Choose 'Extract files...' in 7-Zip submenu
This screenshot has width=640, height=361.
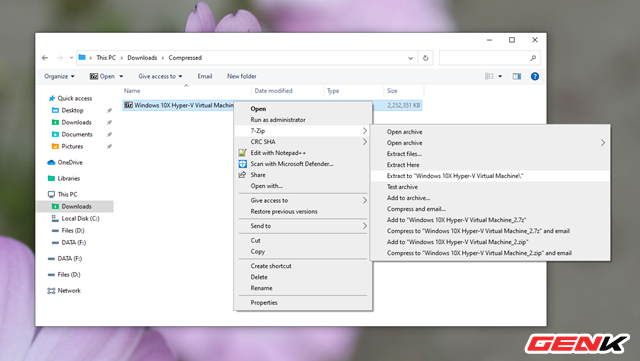click(490, 154)
